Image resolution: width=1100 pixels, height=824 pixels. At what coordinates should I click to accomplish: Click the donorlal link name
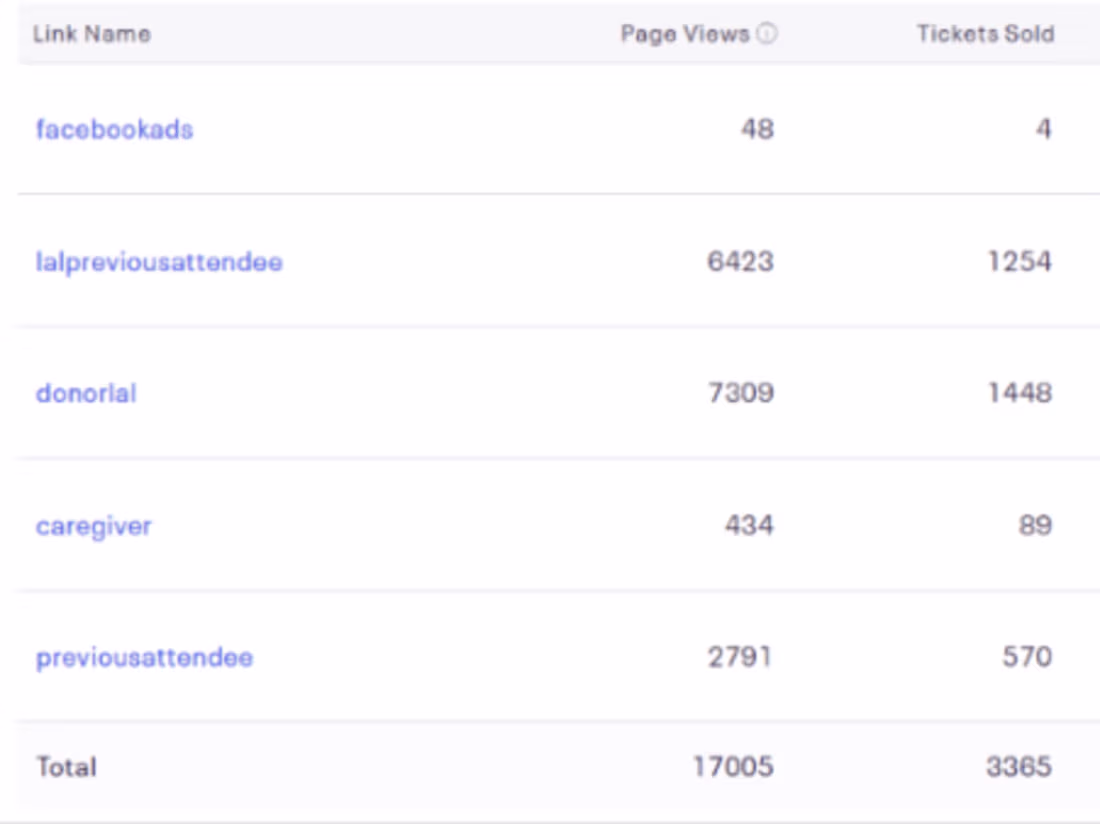(x=86, y=393)
